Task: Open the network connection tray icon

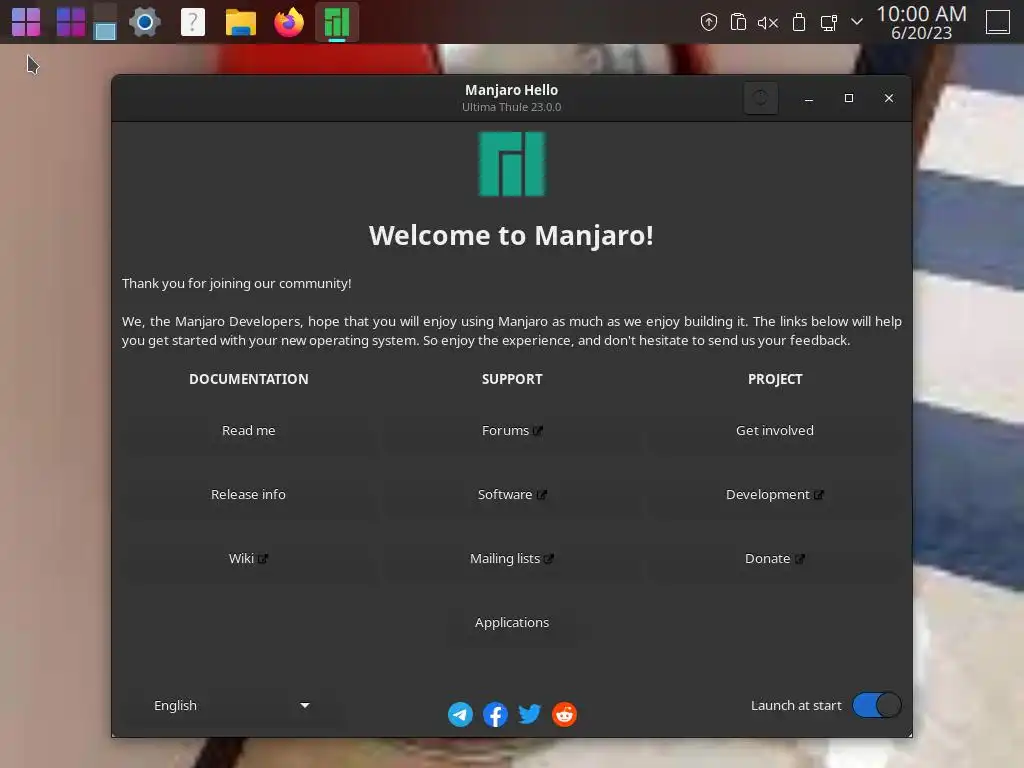Action: pyautogui.click(x=829, y=23)
